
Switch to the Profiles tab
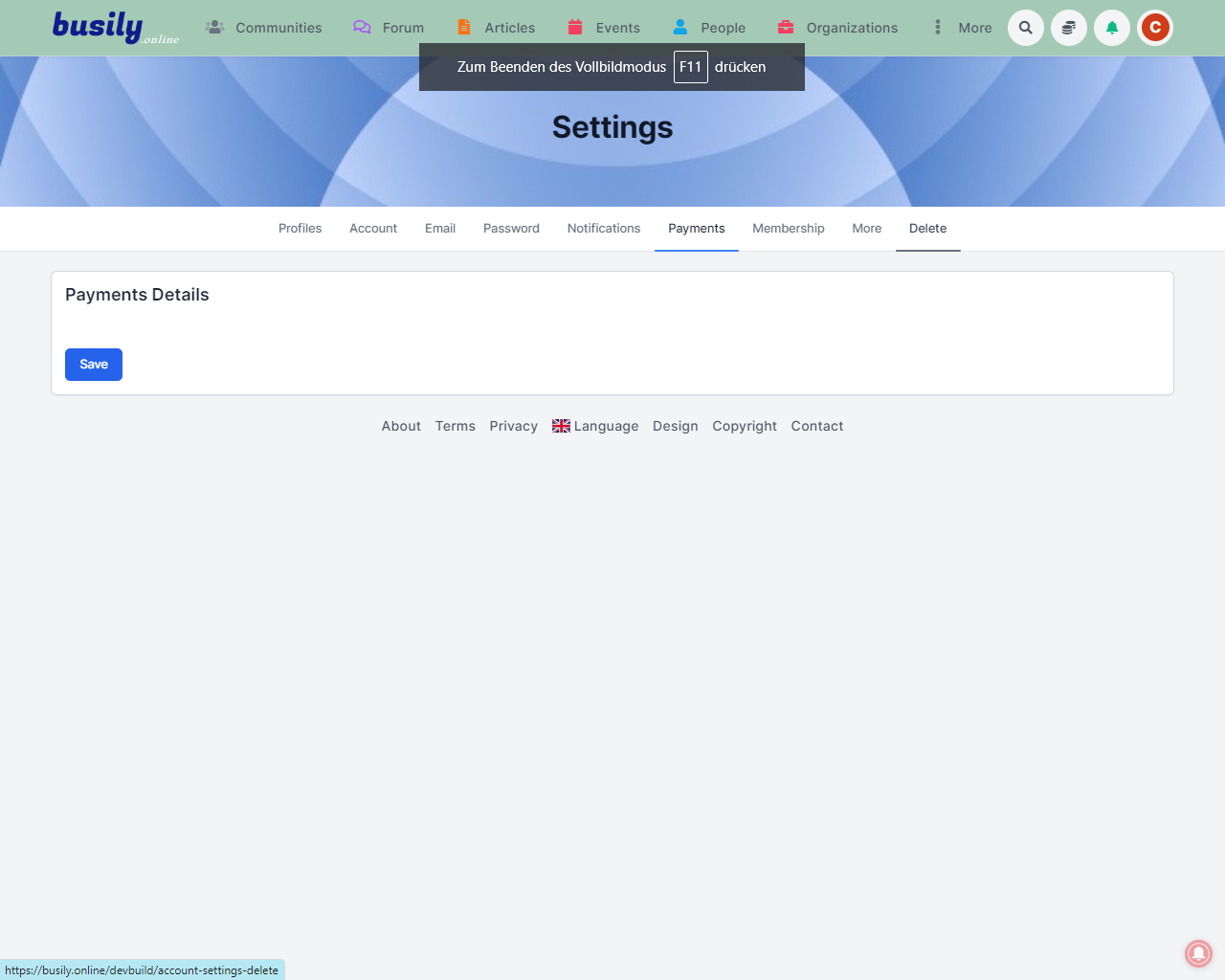[x=300, y=229]
